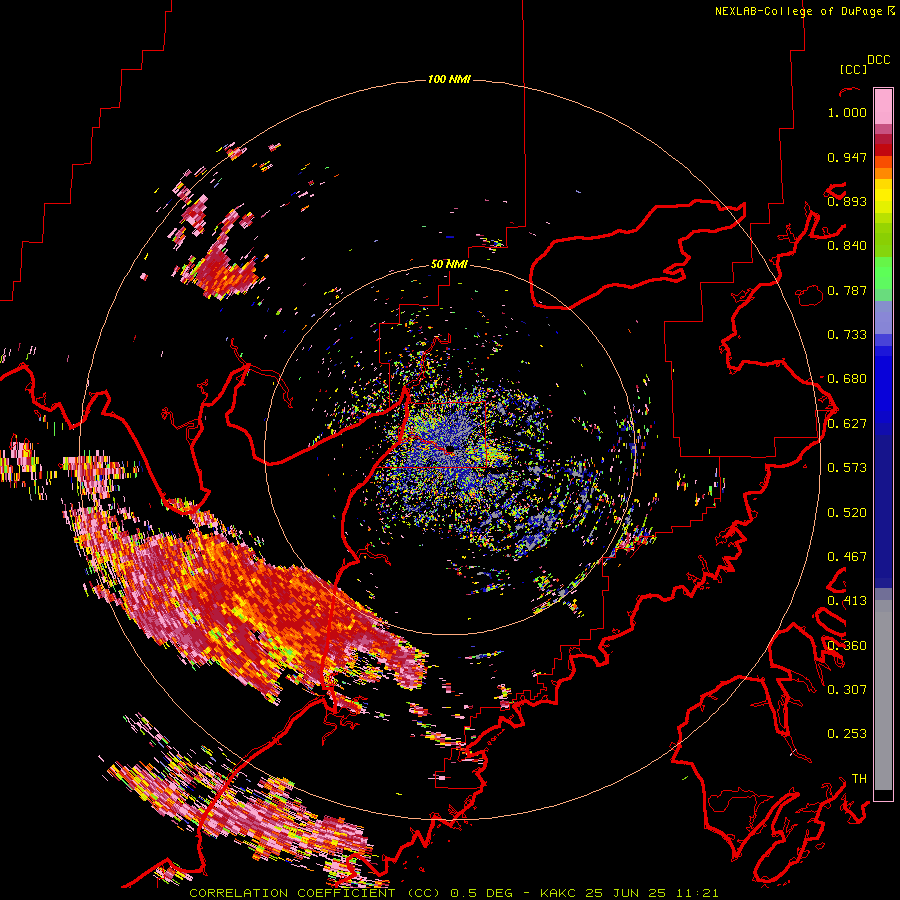Click the 0.520 legend value
The width and height of the screenshot is (900, 900).
tap(847, 512)
